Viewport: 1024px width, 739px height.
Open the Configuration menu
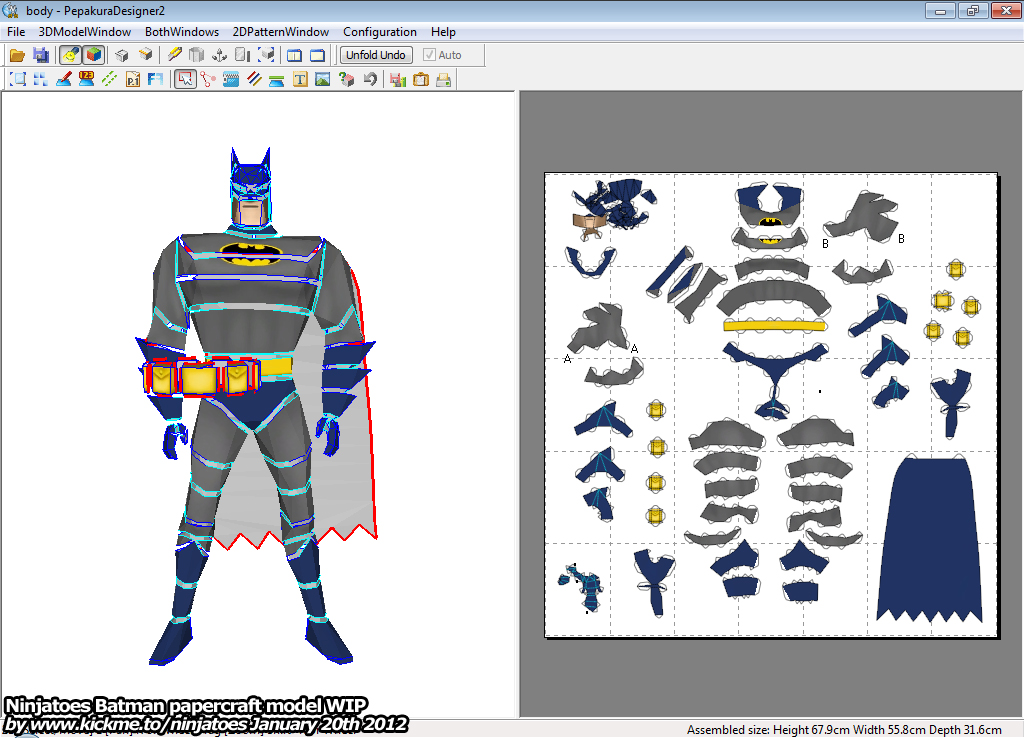tap(379, 31)
